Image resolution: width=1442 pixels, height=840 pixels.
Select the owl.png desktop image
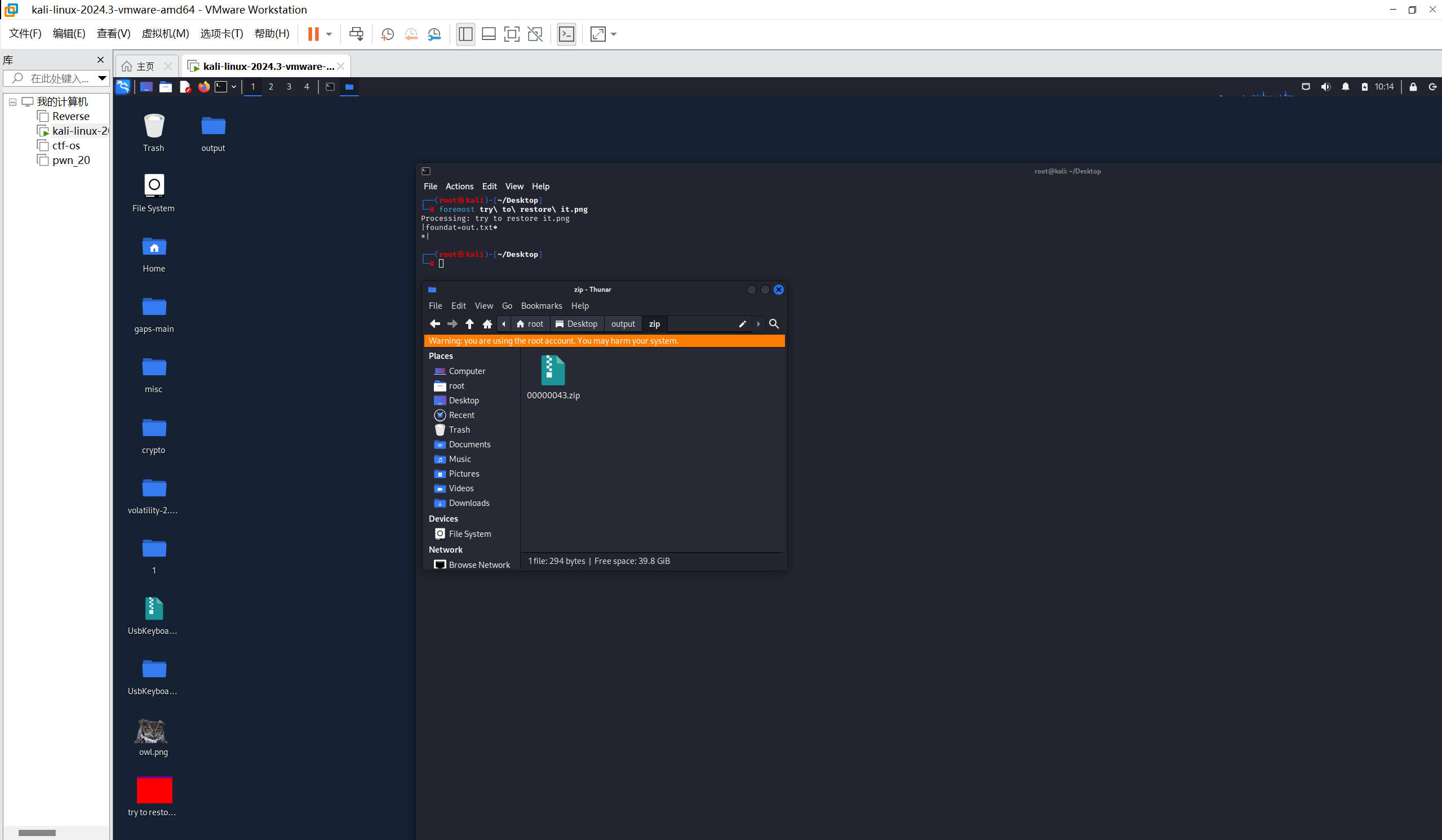(153, 737)
